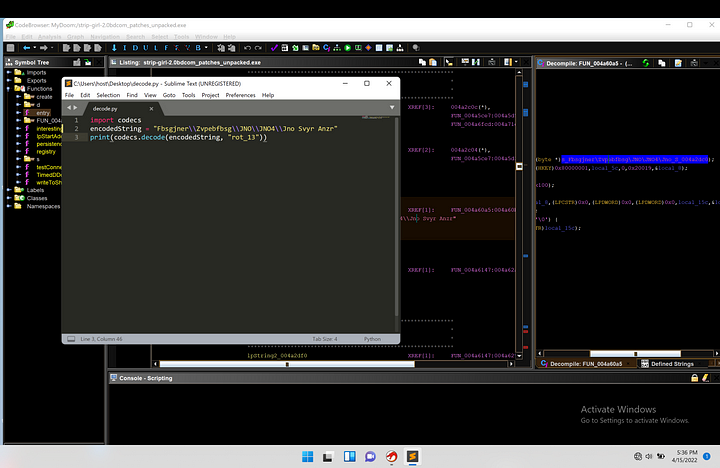Expand the Classes folder in Symbol Tree
The image size is (720, 468).
click(x=9, y=198)
